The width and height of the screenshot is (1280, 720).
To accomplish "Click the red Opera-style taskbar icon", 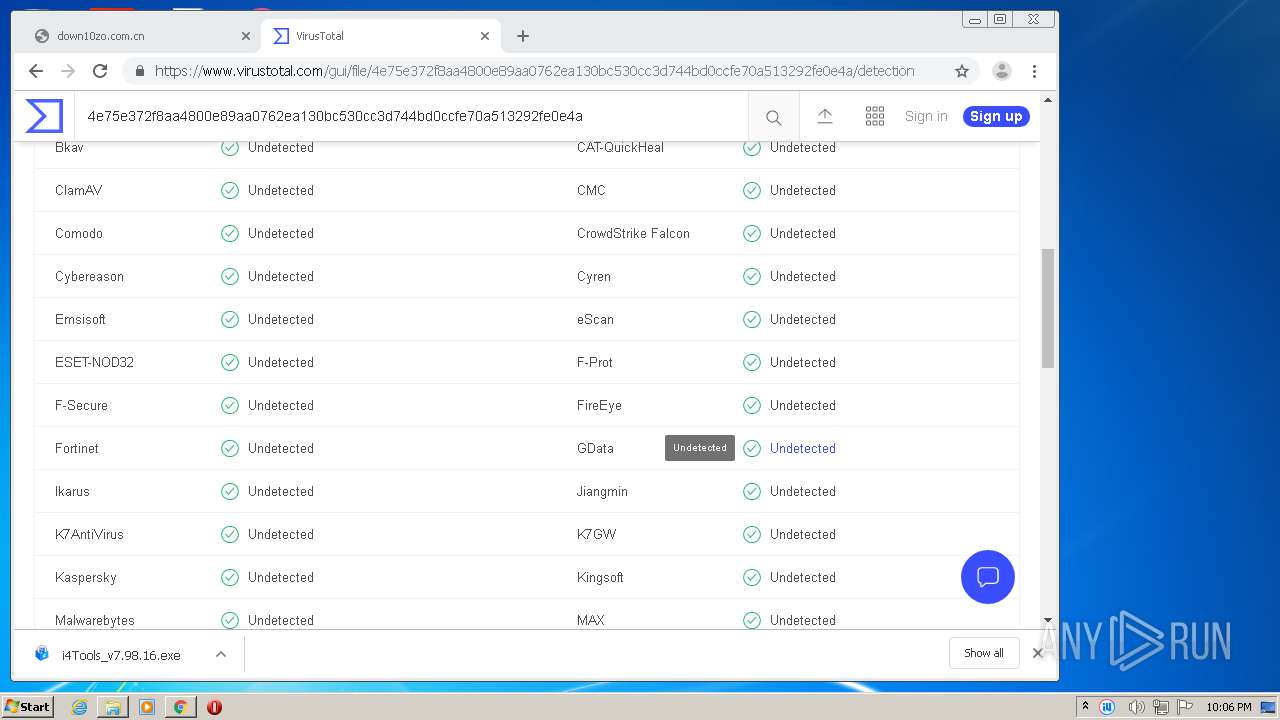I will (x=214, y=707).
